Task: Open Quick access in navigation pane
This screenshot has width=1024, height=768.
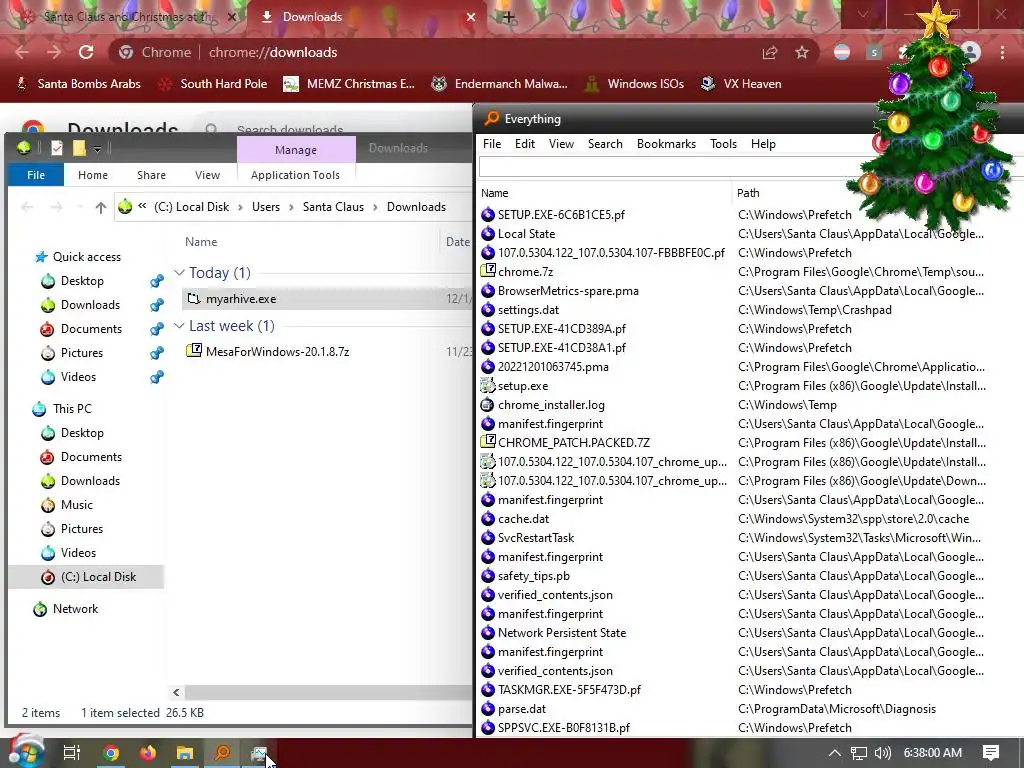Action: coord(87,257)
